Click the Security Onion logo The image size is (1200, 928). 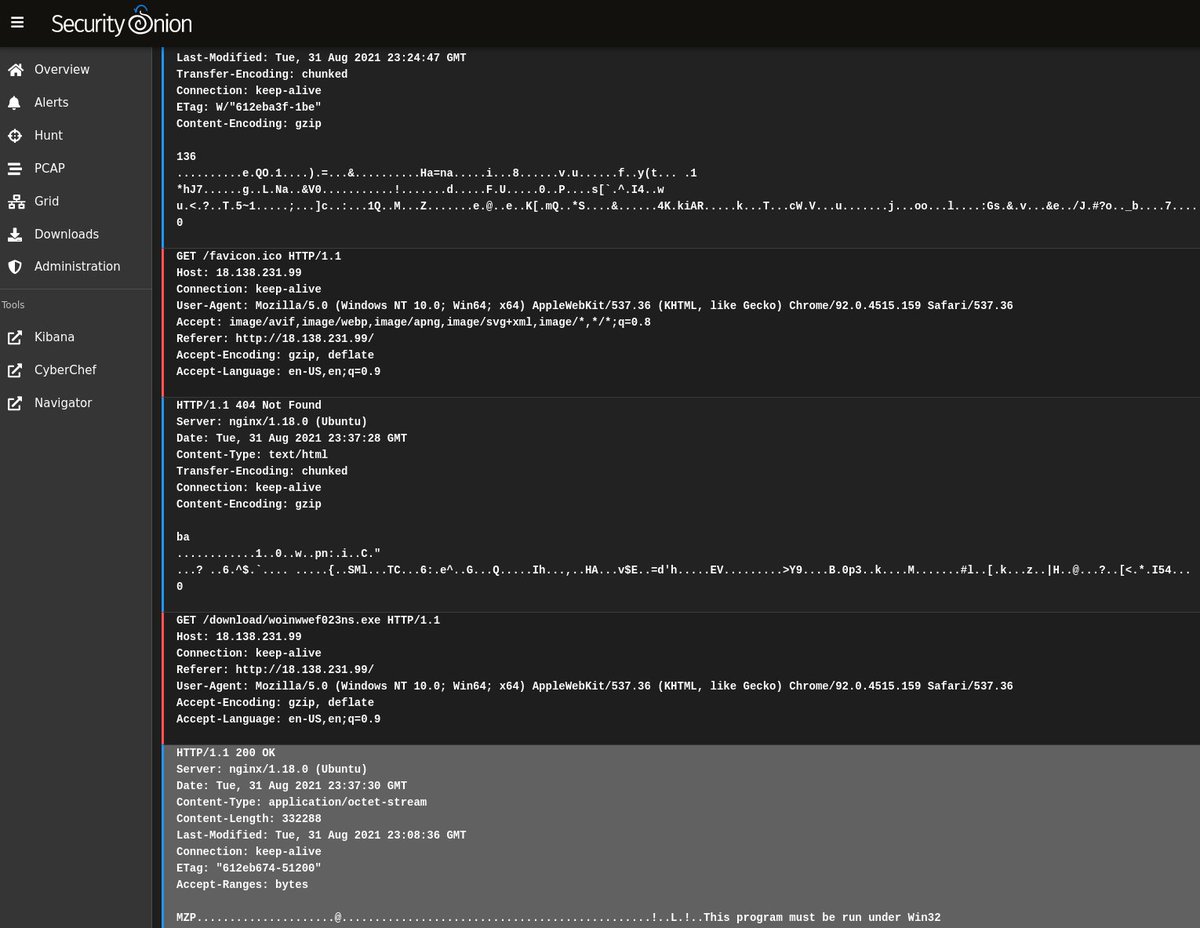(121, 22)
